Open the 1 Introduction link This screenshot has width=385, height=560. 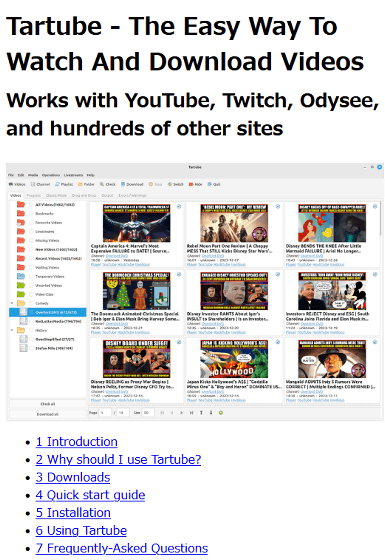(76, 442)
